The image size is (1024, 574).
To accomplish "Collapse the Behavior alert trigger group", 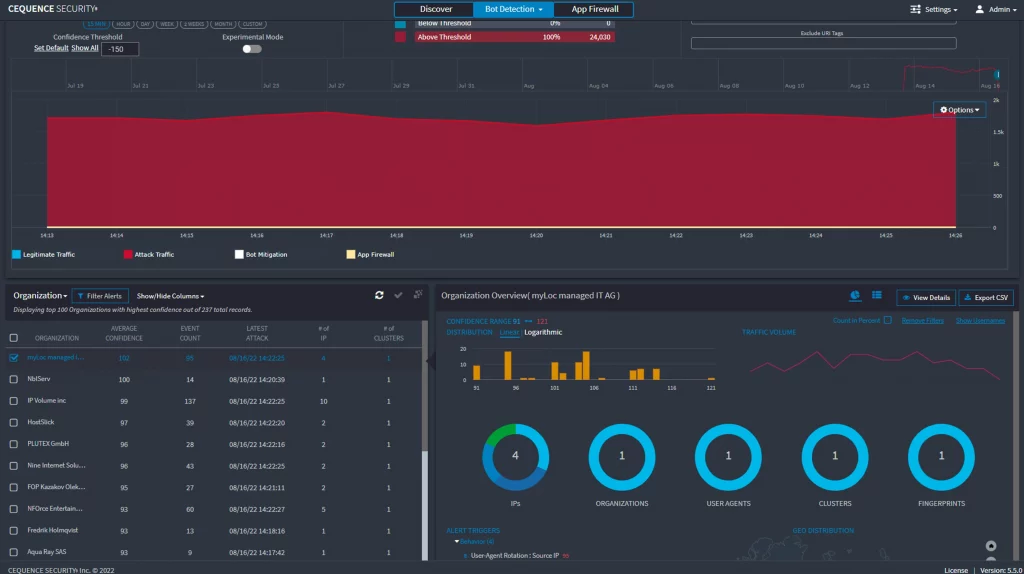I will (456, 541).
